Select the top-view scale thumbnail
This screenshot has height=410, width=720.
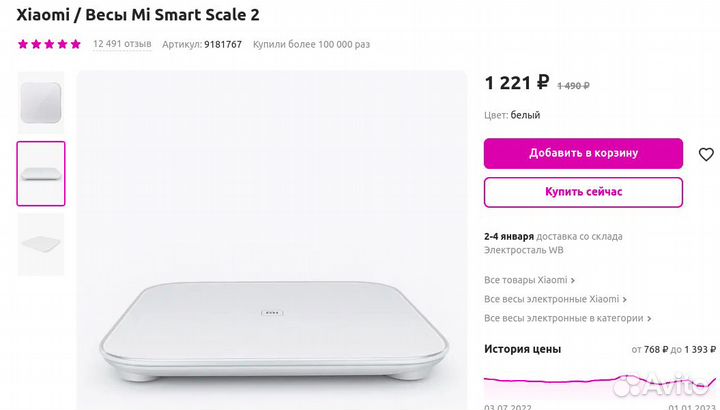pos(41,102)
